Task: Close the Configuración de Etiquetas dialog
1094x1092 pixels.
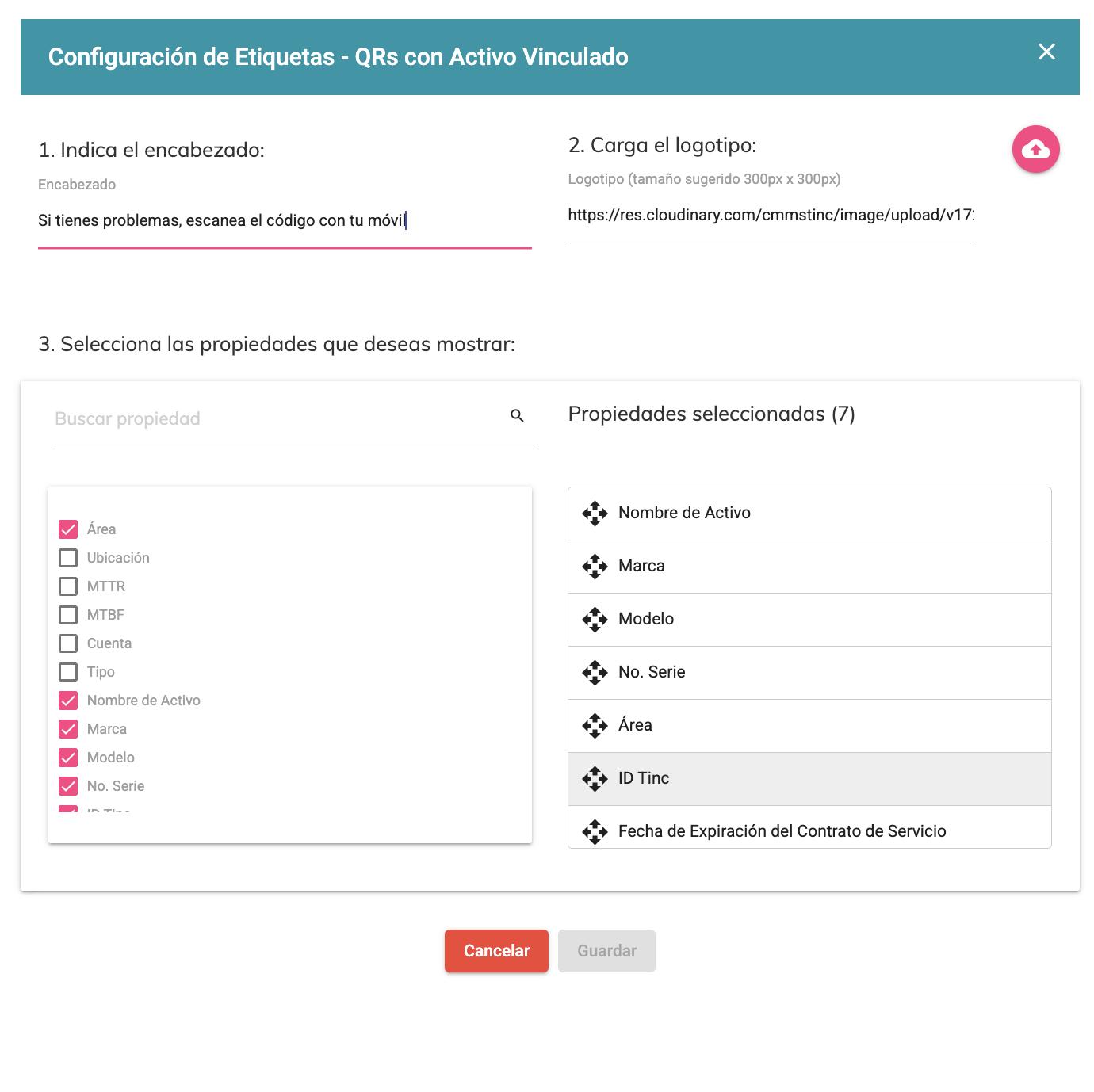Action: [1046, 52]
